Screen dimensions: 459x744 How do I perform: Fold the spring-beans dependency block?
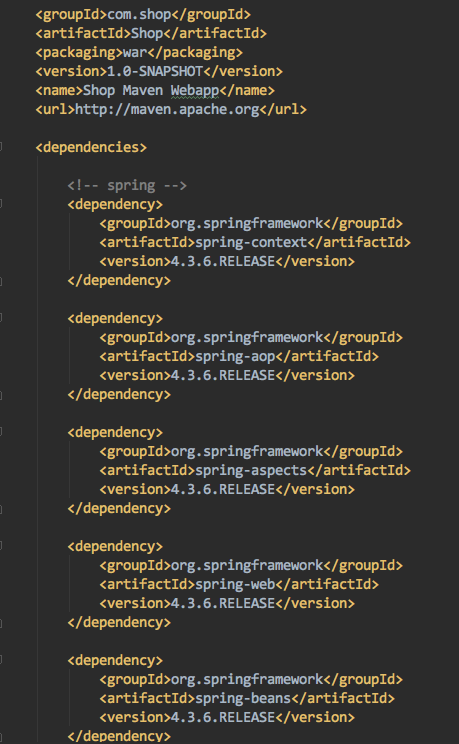tap(1, 660)
